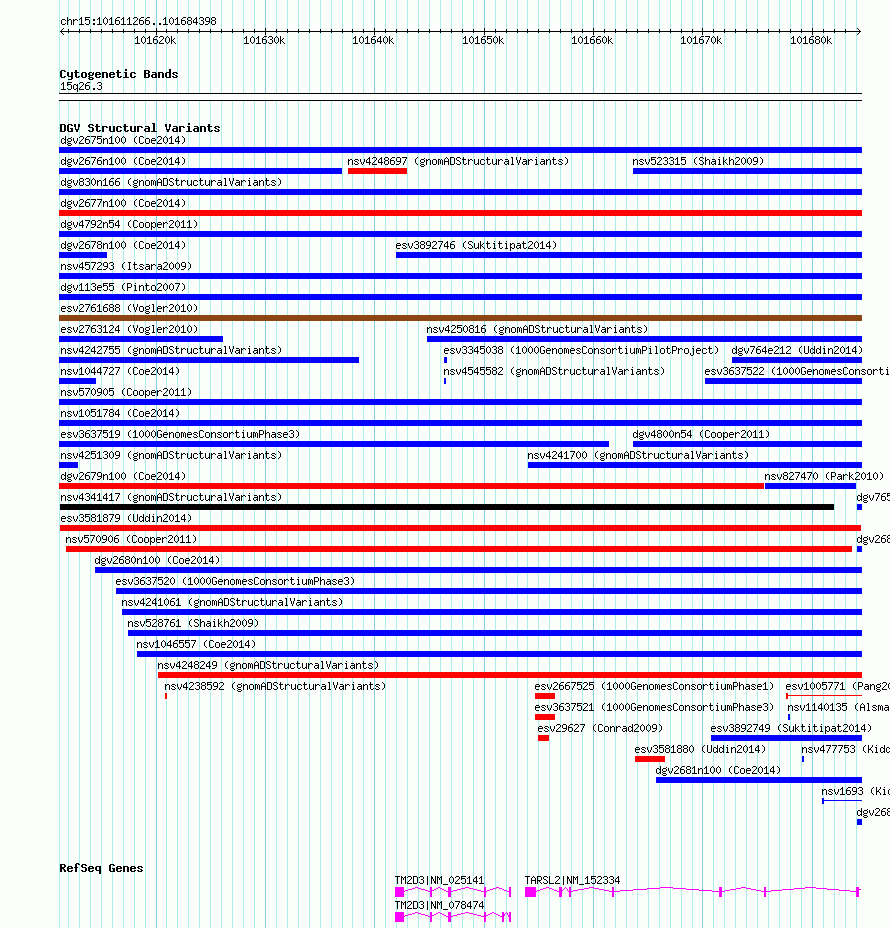Select dgv764e212 (Uddin2014) variant
Screen dimensions: 890x928
pos(797,350)
